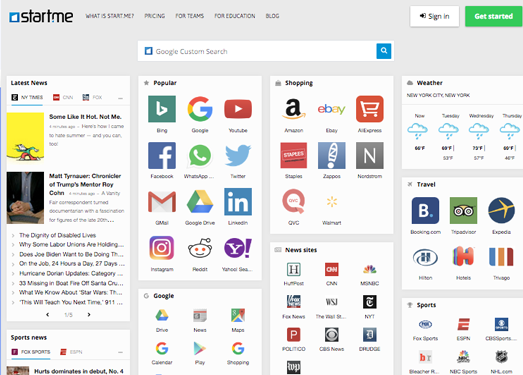
Task: Open What is start.me? menu item
Action: [x=109, y=16]
